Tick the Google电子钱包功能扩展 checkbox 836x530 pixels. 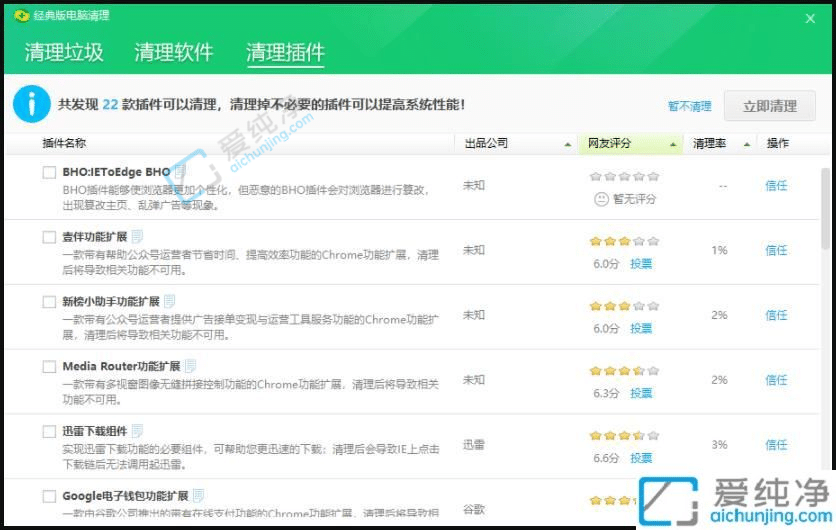[49, 496]
